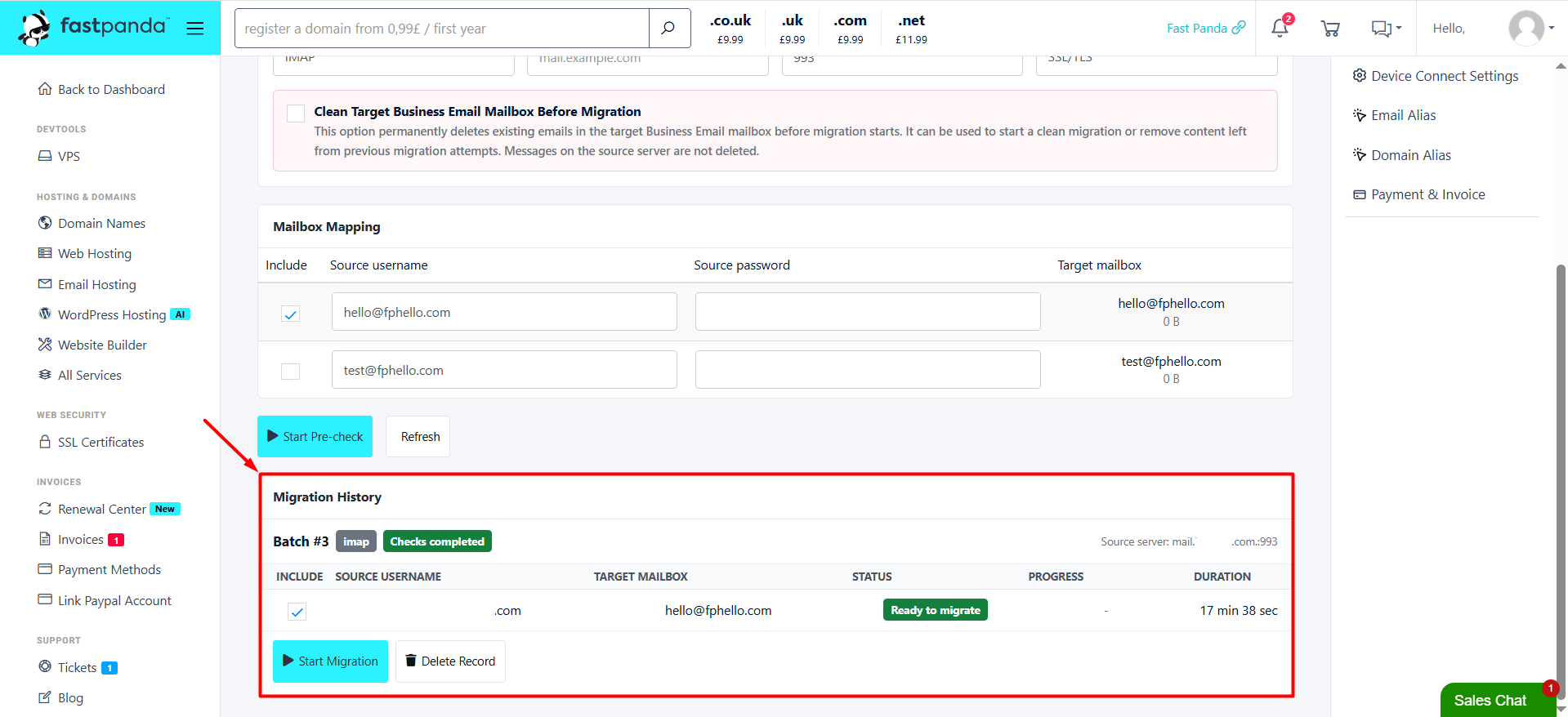The height and width of the screenshot is (717, 1568).
Task: Click the Start Pre-check button
Action: point(315,436)
